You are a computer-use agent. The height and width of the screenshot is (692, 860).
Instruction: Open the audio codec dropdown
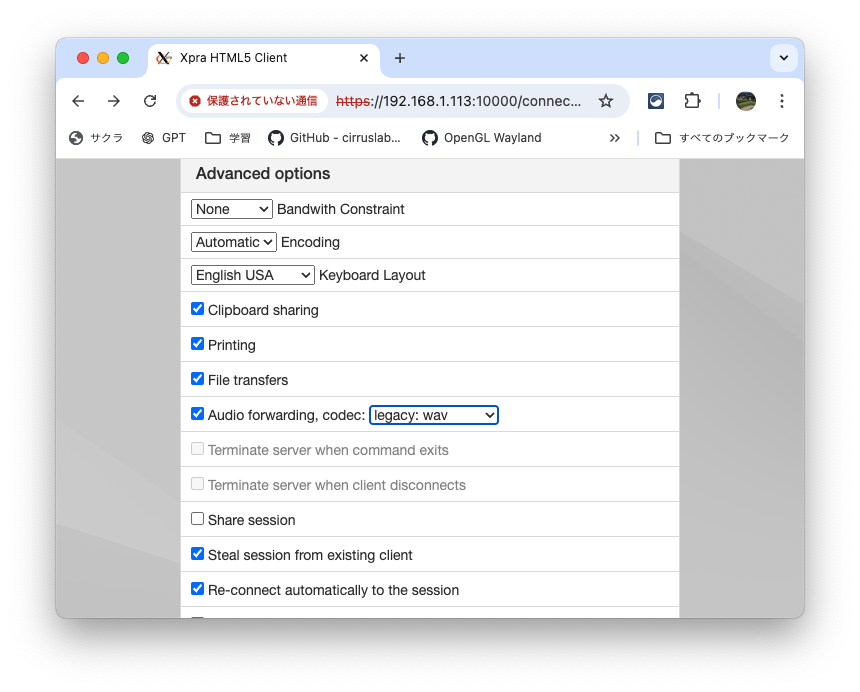click(x=434, y=415)
